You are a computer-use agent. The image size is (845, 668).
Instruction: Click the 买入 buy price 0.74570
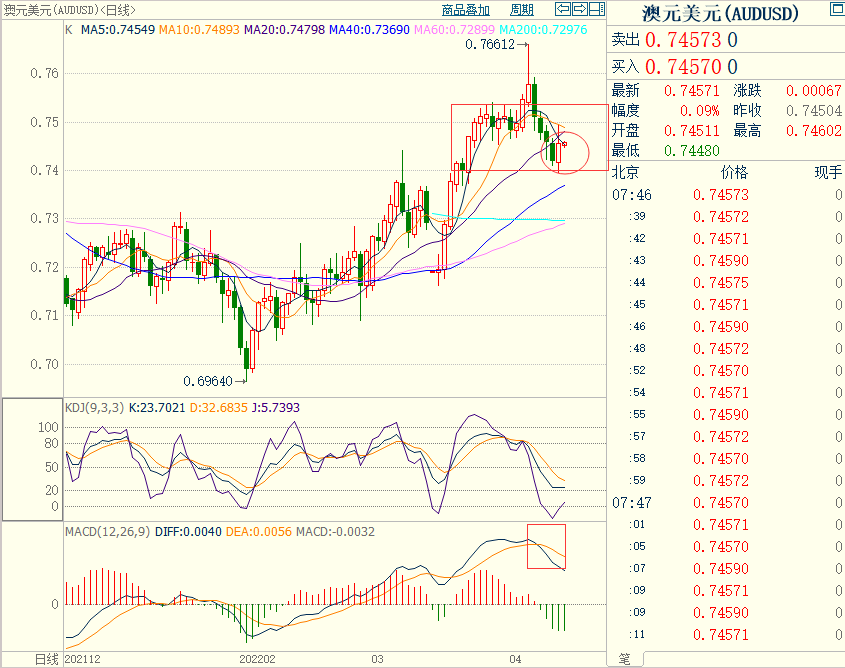(x=683, y=67)
